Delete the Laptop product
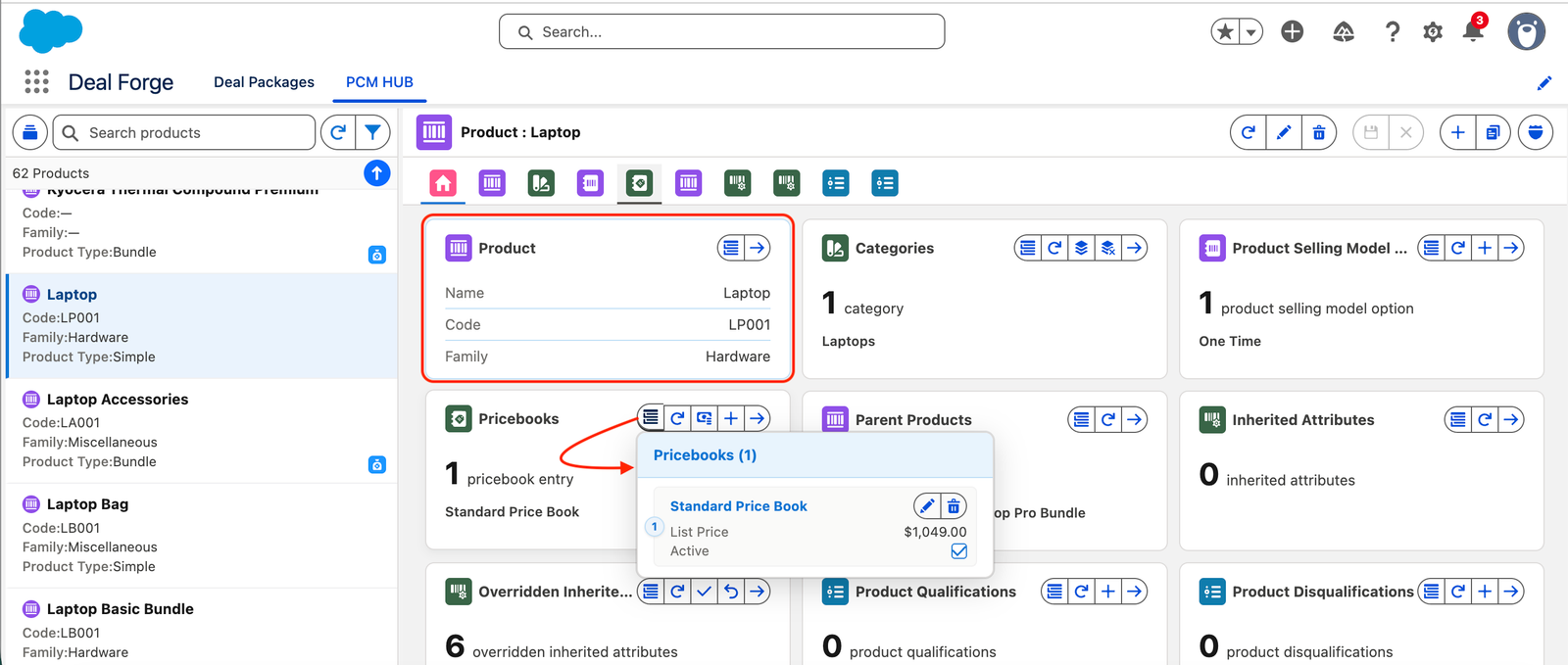Image resolution: width=1568 pixels, height=665 pixels. pos(1319,132)
